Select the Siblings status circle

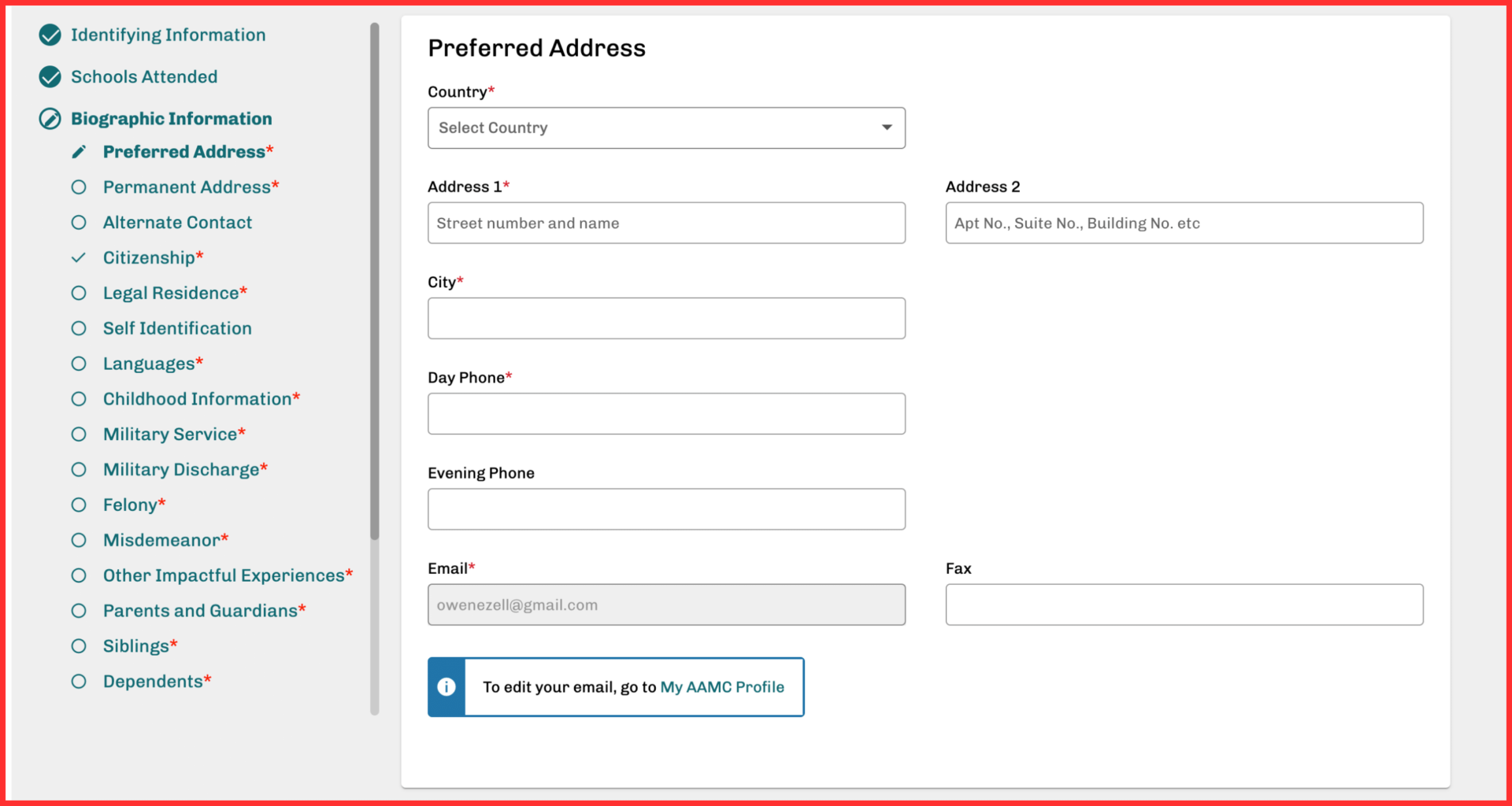(79, 645)
